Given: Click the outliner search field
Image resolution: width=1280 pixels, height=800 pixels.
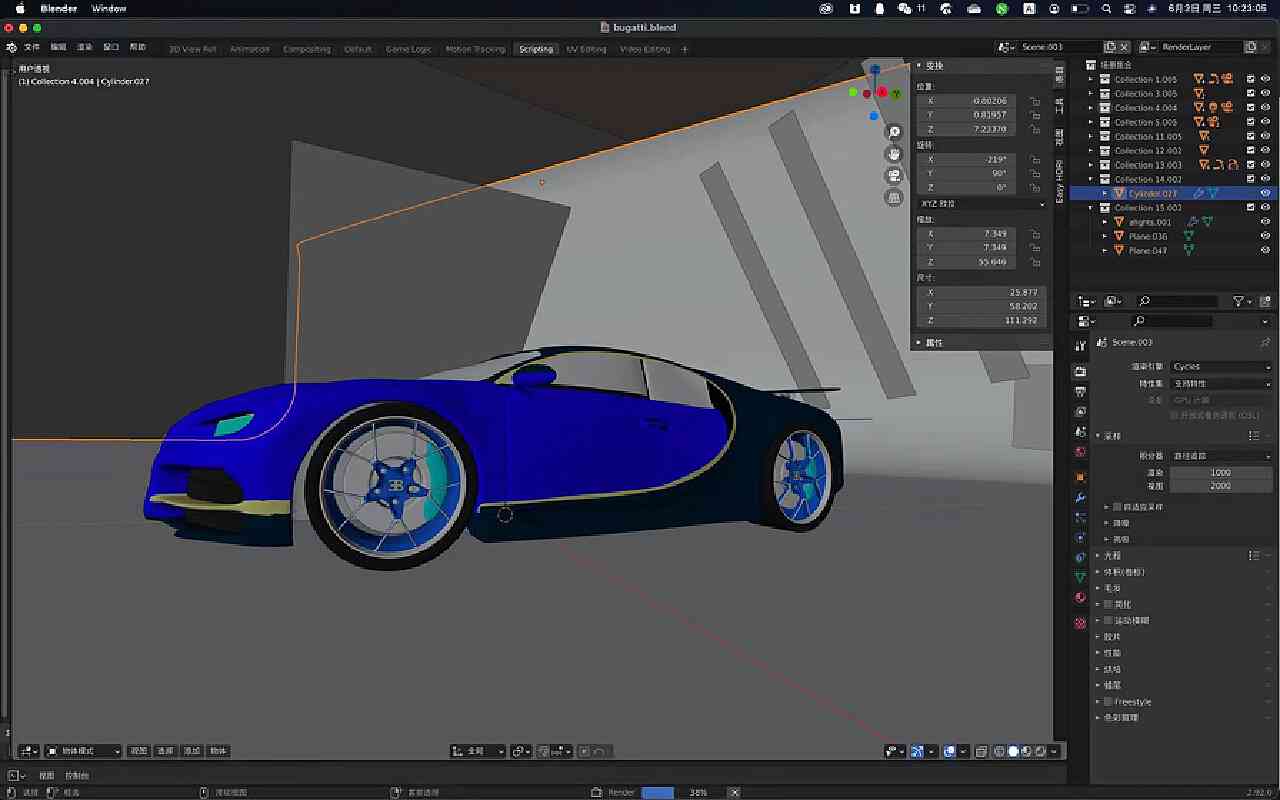Looking at the screenshot, I should (1177, 301).
